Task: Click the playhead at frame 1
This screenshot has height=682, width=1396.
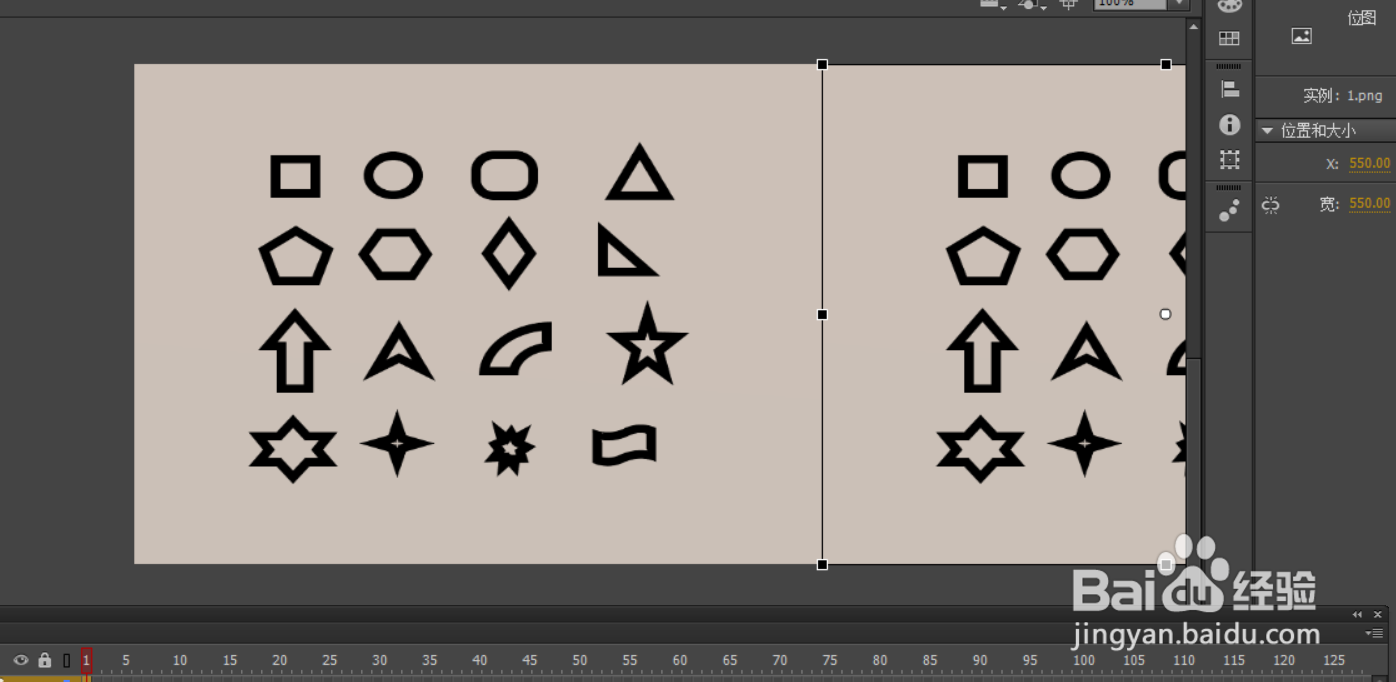Action: (x=87, y=660)
